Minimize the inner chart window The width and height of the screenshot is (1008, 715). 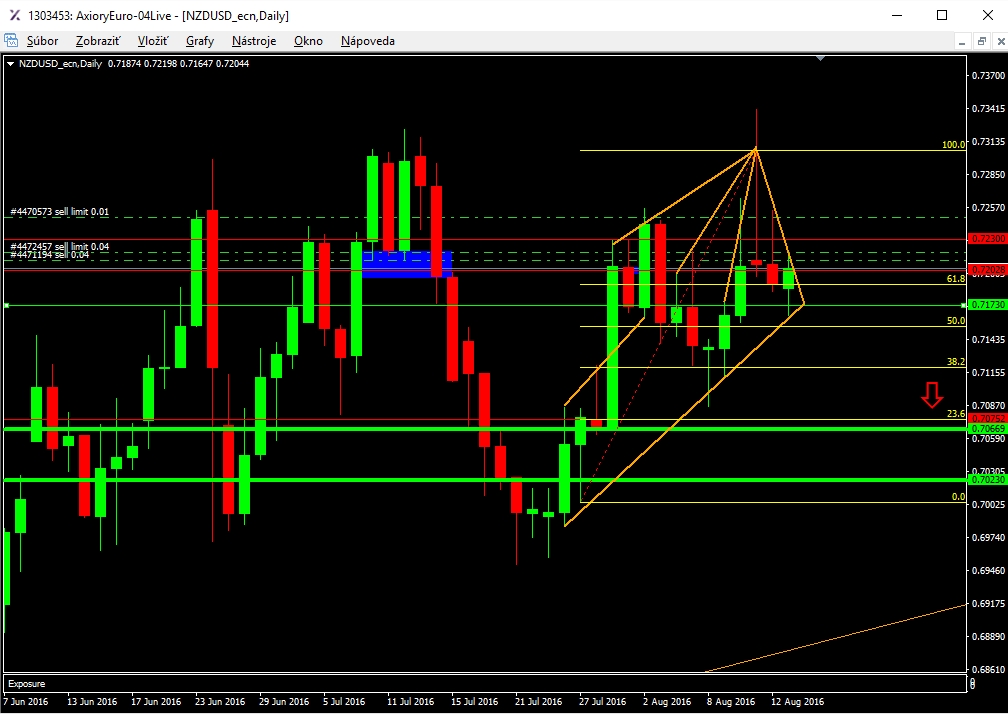click(962, 42)
